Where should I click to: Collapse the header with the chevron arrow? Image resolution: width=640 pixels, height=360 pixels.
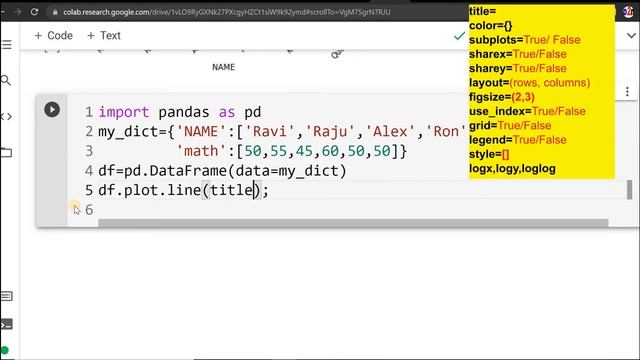631,36
